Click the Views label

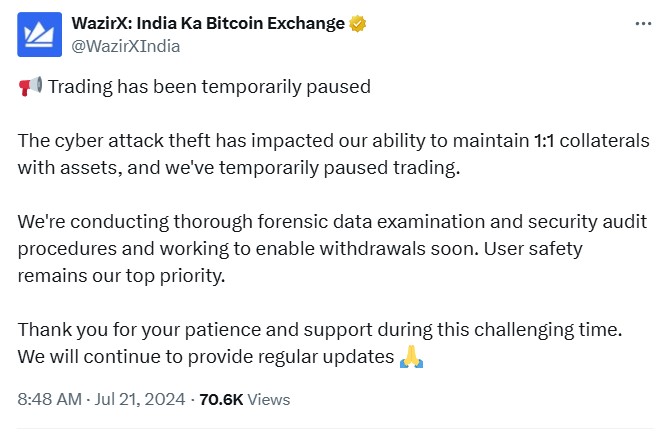[x=269, y=399]
